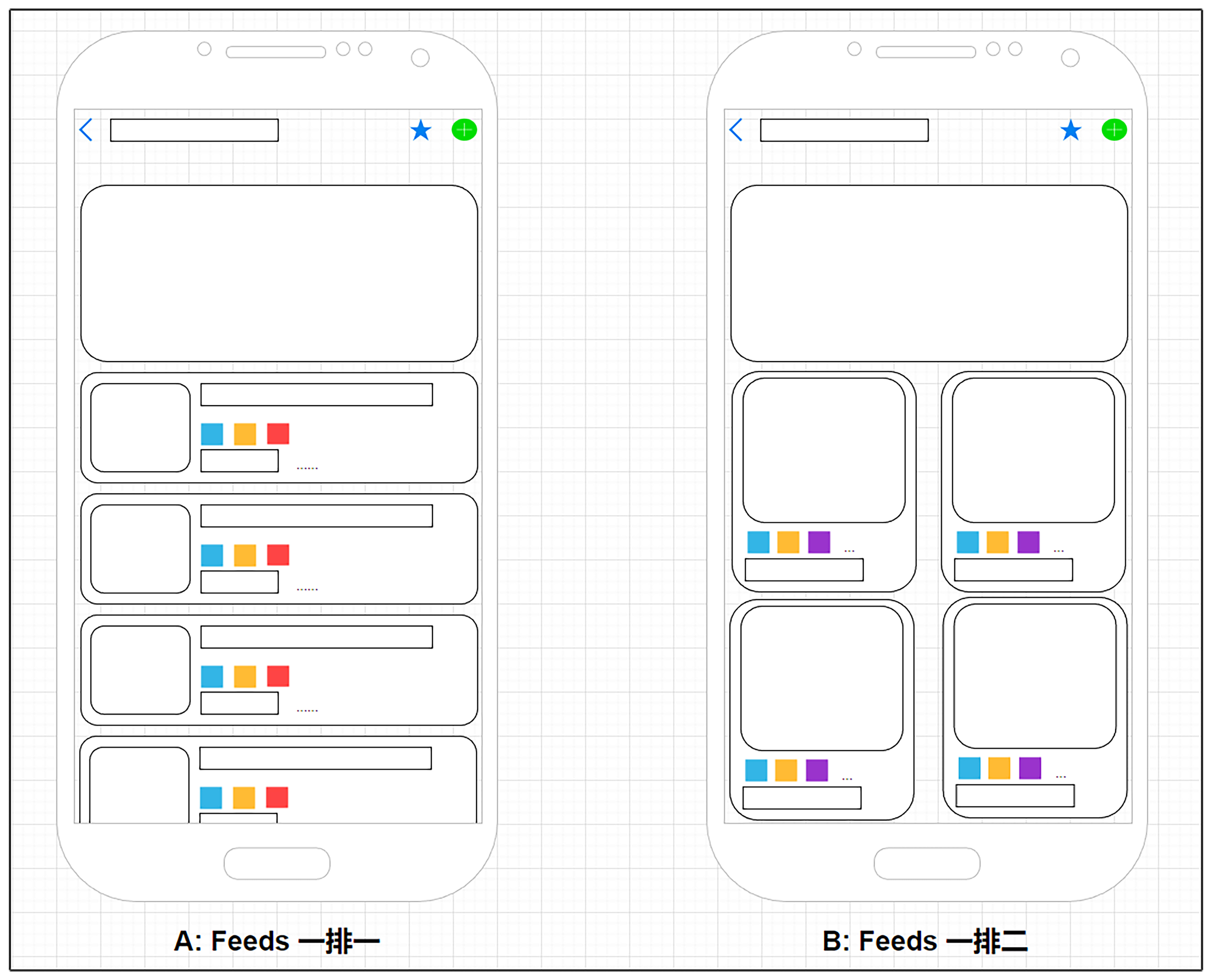Select title input box in phone A header

[x=194, y=130]
